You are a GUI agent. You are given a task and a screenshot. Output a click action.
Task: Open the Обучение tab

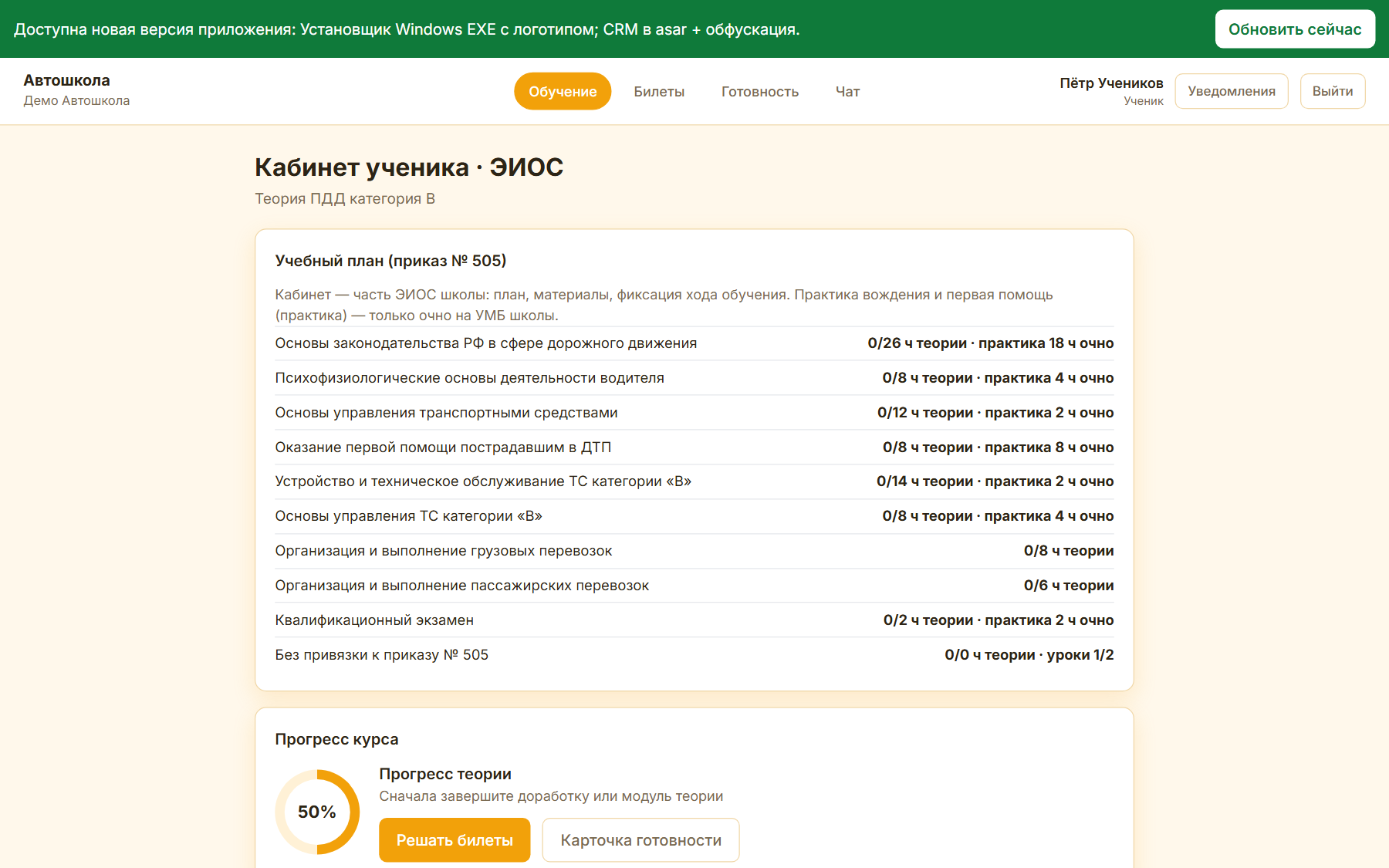point(563,91)
